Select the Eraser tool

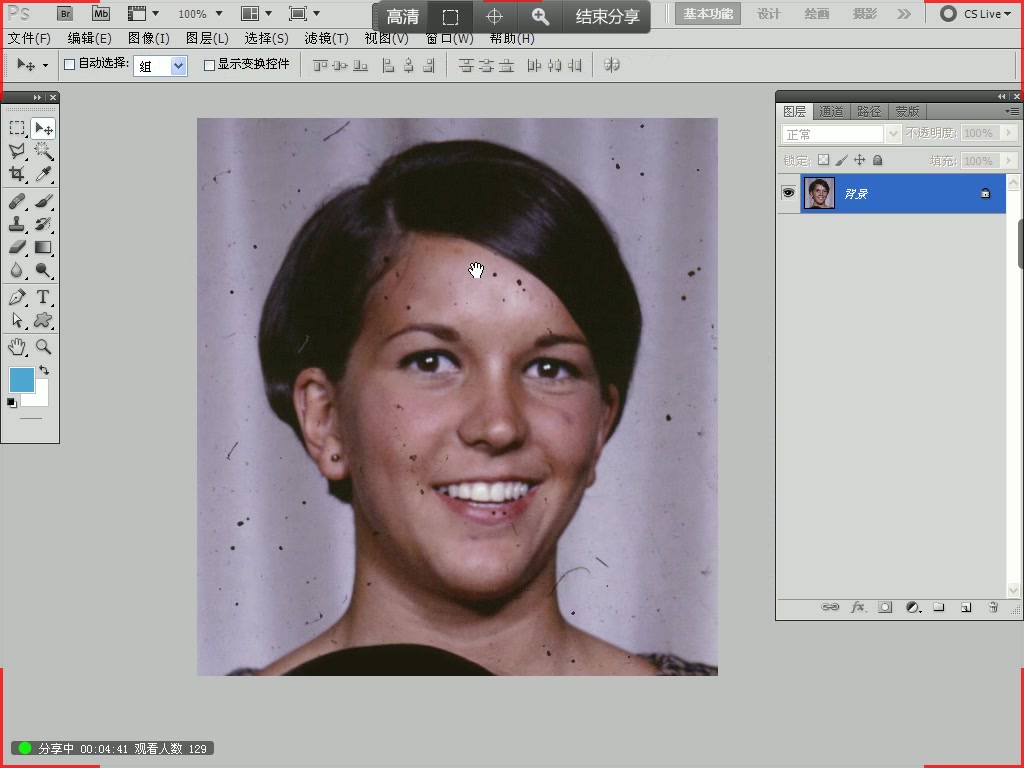pyautogui.click(x=16, y=247)
